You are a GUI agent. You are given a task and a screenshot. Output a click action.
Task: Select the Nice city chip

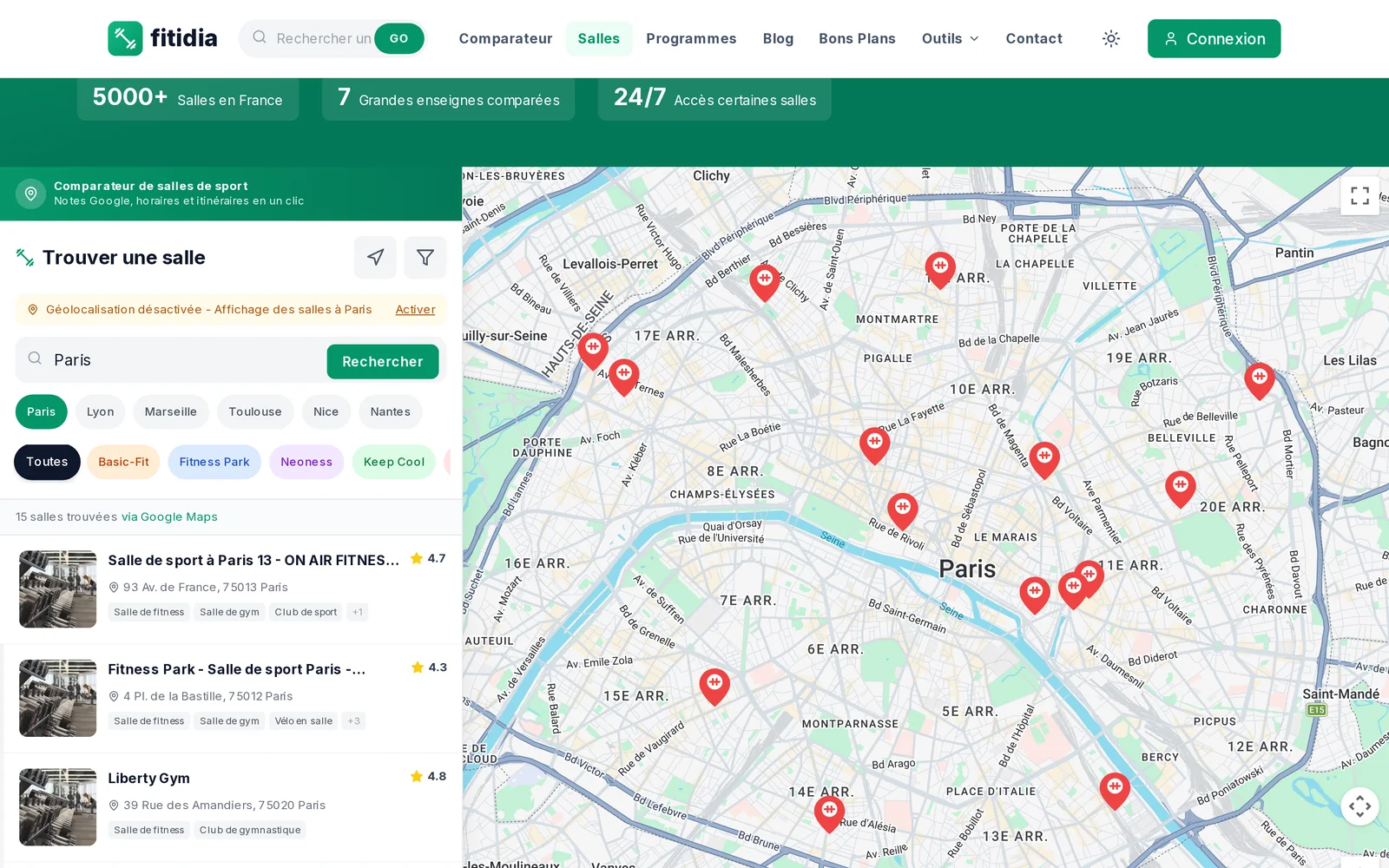(x=326, y=411)
